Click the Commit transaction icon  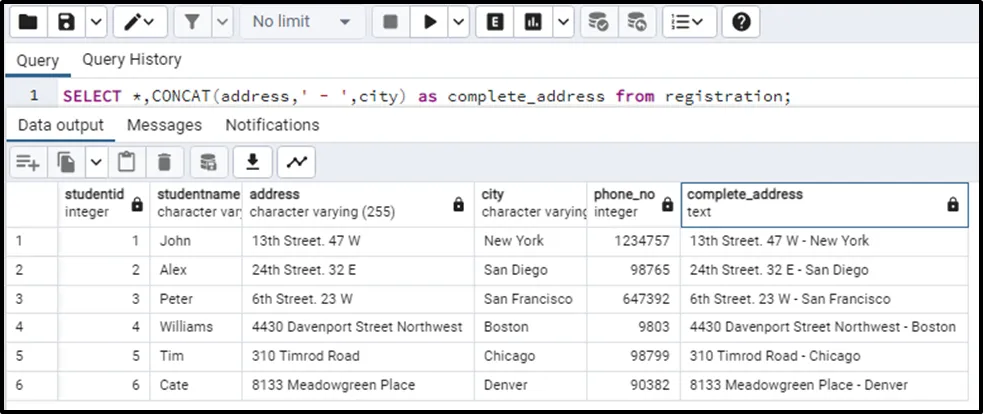598,21
